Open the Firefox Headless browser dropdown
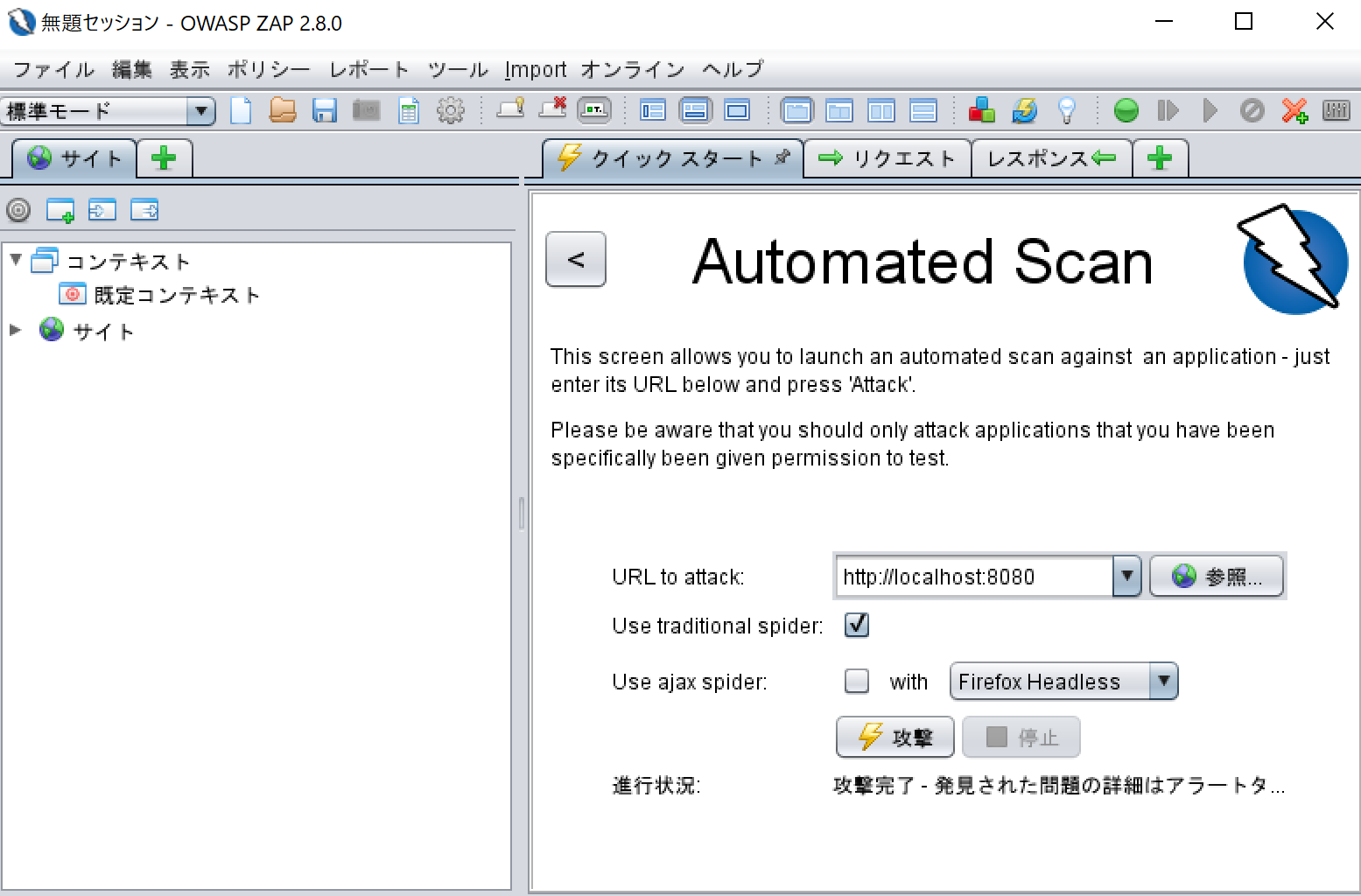The height and width of the screenshot is (896, 1361). pyautogui.click(x=1164, y=681)
